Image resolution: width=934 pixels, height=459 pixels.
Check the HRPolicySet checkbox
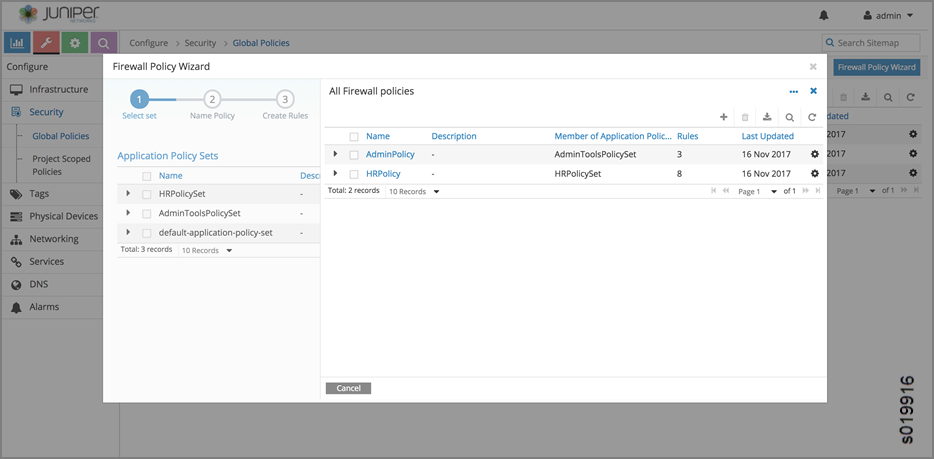point(147,194)
